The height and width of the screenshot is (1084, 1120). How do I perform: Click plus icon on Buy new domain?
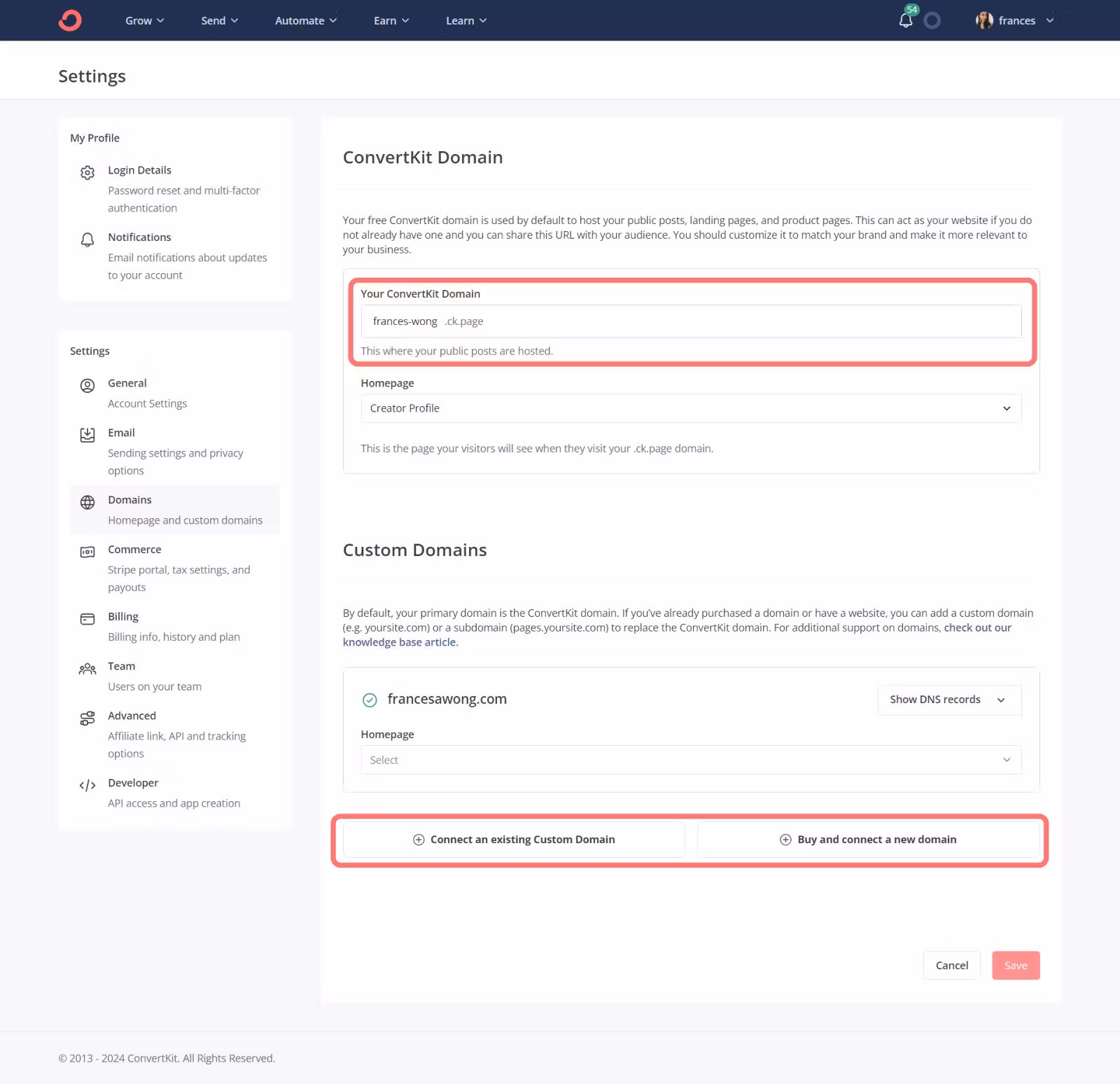pyautogui.click(x=785, y=840)
